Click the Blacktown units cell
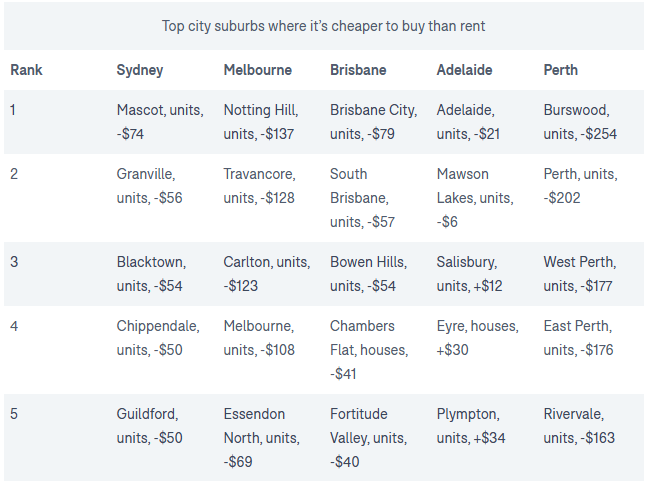The image size is (648, 481). pyautogui.click(x=151, y=275)
